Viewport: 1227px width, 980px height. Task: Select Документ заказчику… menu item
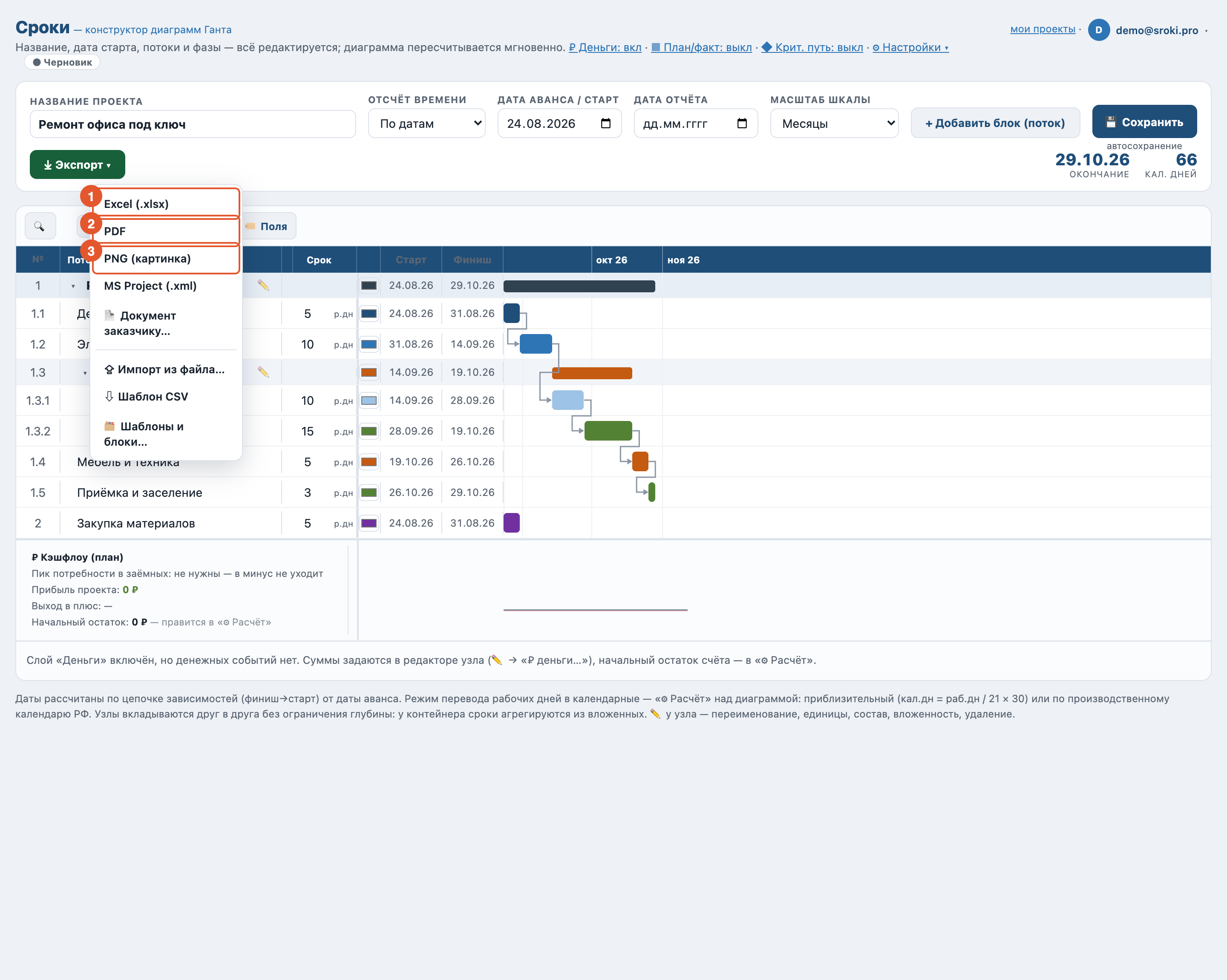166,323
